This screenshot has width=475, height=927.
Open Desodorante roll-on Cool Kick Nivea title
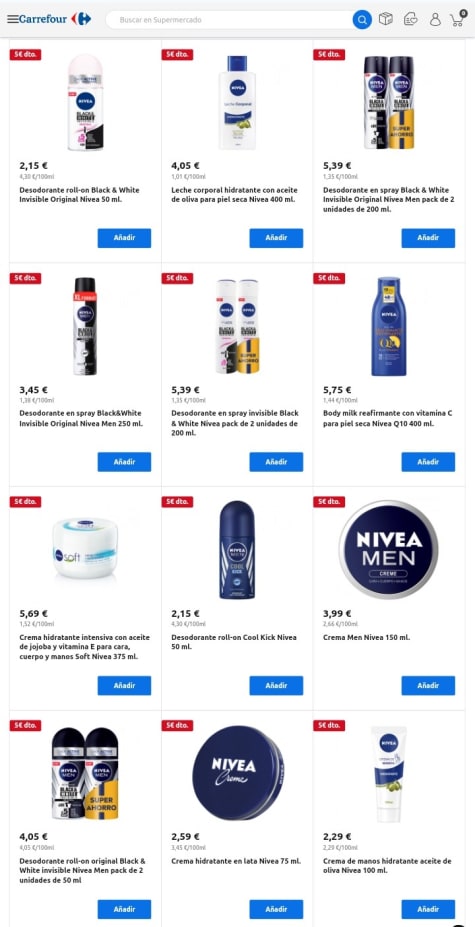coord(234,642)
